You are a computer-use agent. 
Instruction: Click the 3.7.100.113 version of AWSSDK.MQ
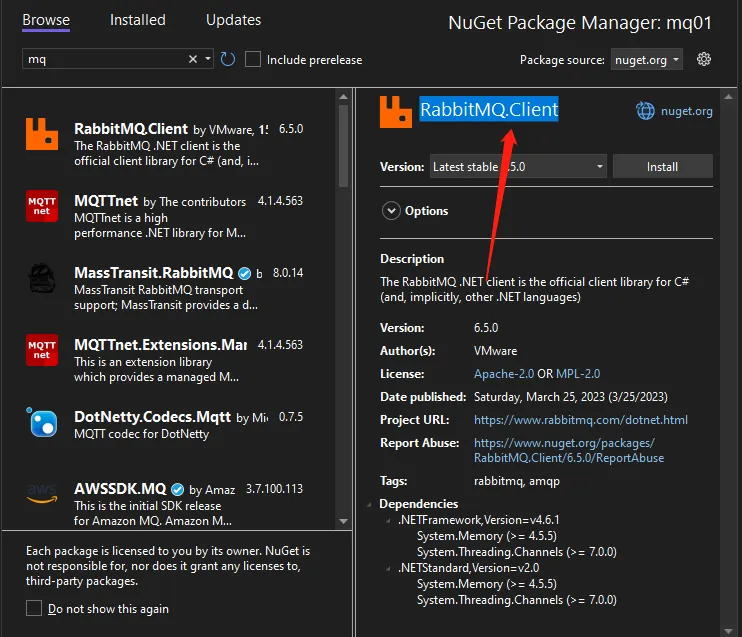[274, 489]
